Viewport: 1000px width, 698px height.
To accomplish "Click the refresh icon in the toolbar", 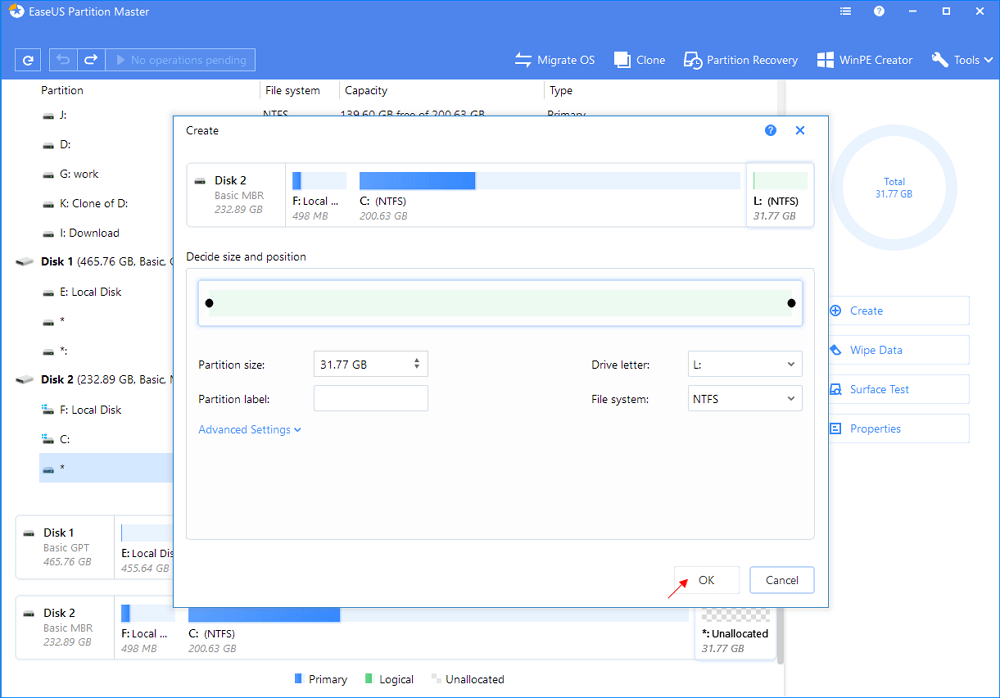I will click(29, 60).
